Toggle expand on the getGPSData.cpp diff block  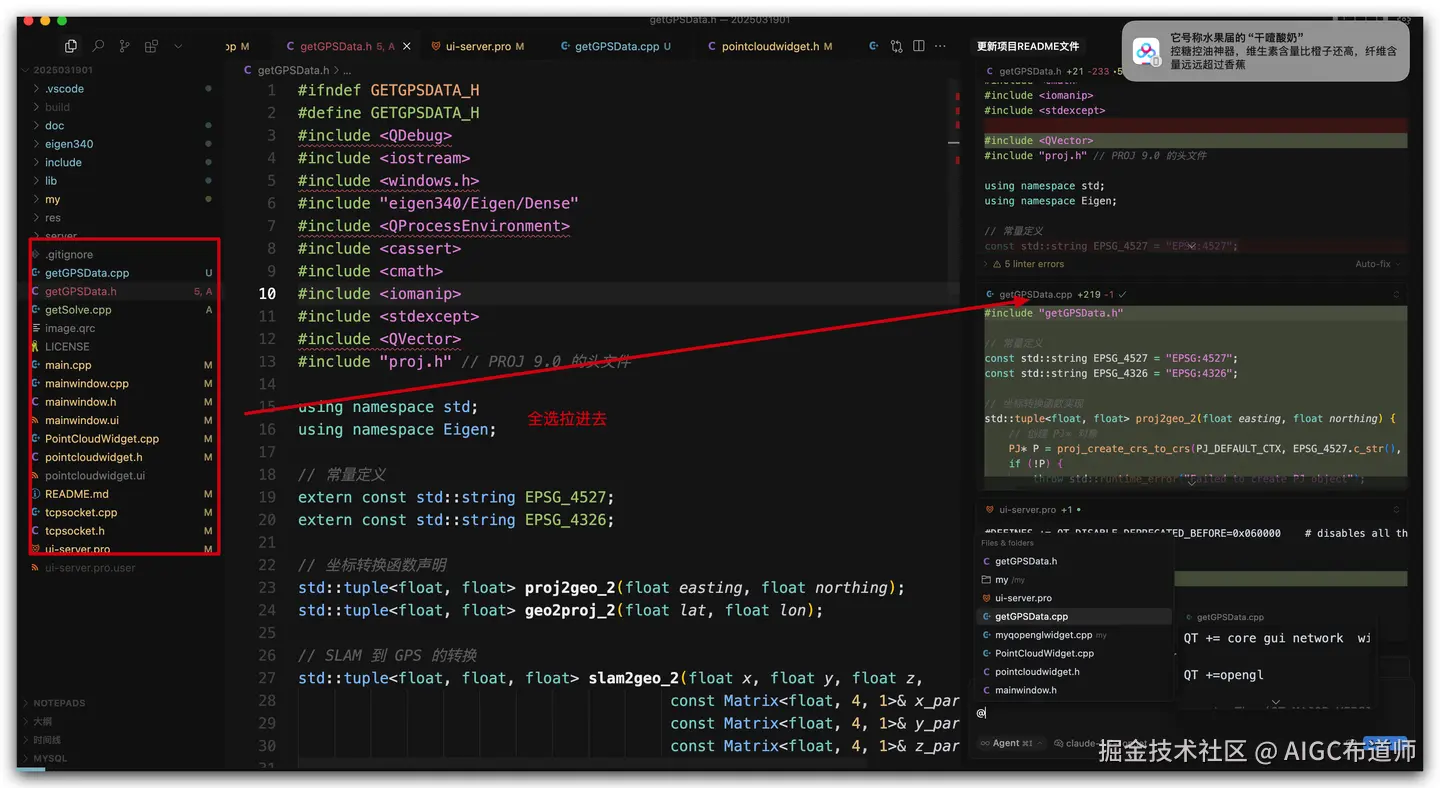tap(1396, 295)
